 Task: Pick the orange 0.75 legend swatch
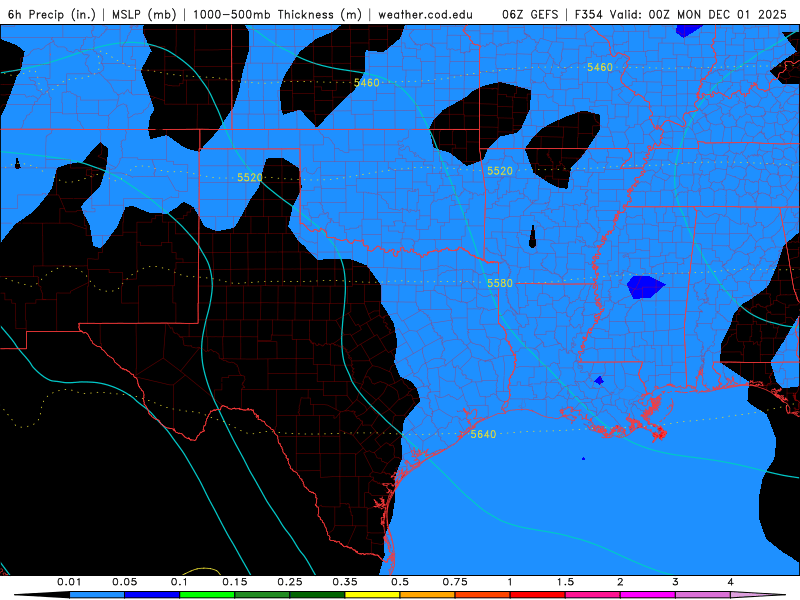(x=483, y=595)
